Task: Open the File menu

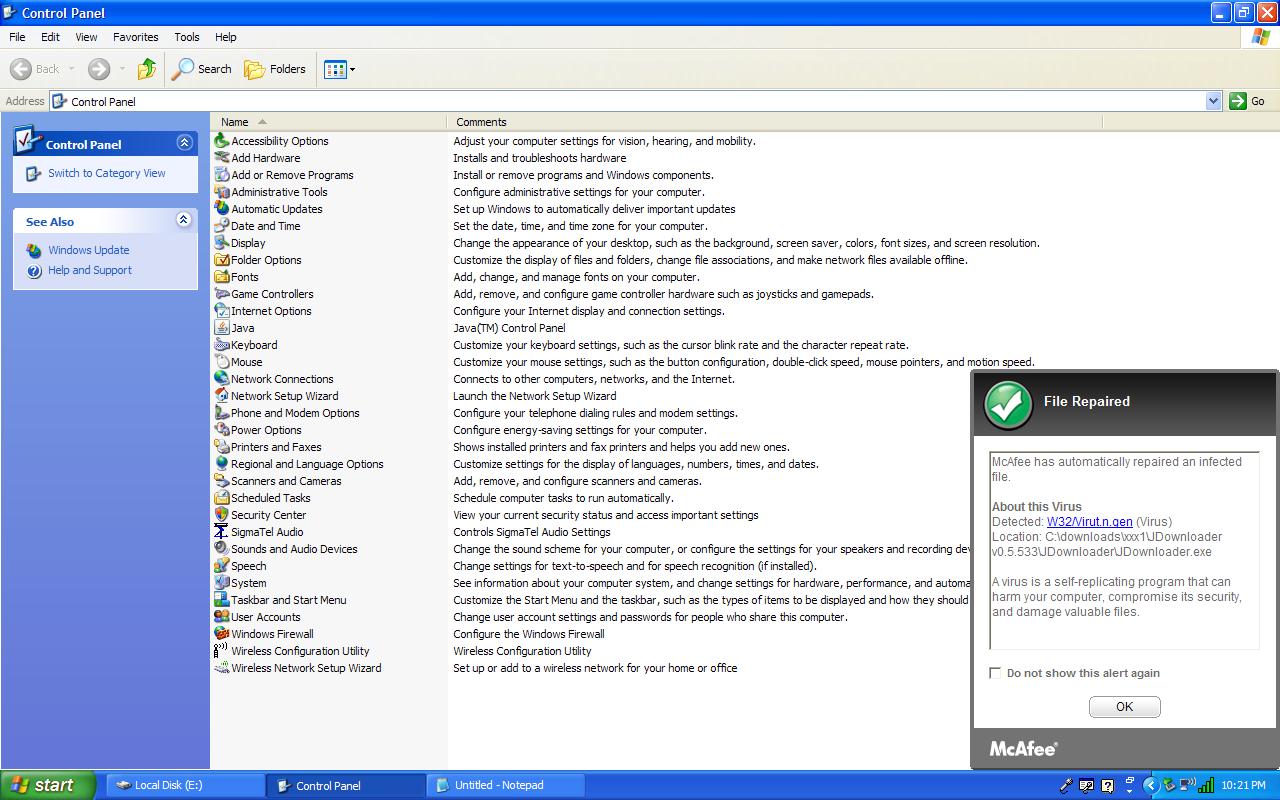Action: tap(17, 37)
